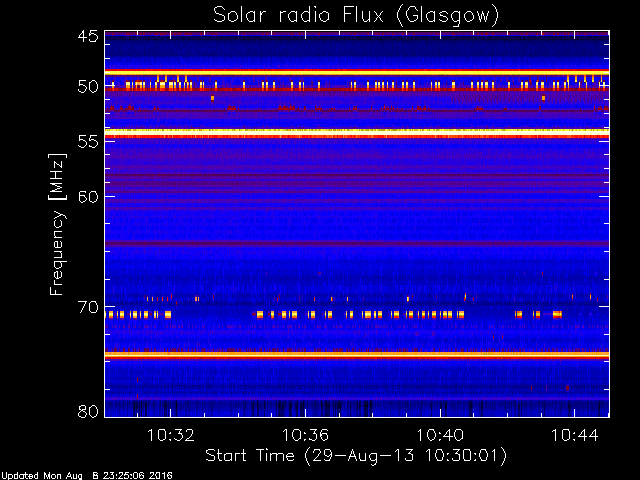Click the Frequency [MHz] axis label
Image resolution: width=640 pixels, height=480 pixels.
click(x=57, y=224)
